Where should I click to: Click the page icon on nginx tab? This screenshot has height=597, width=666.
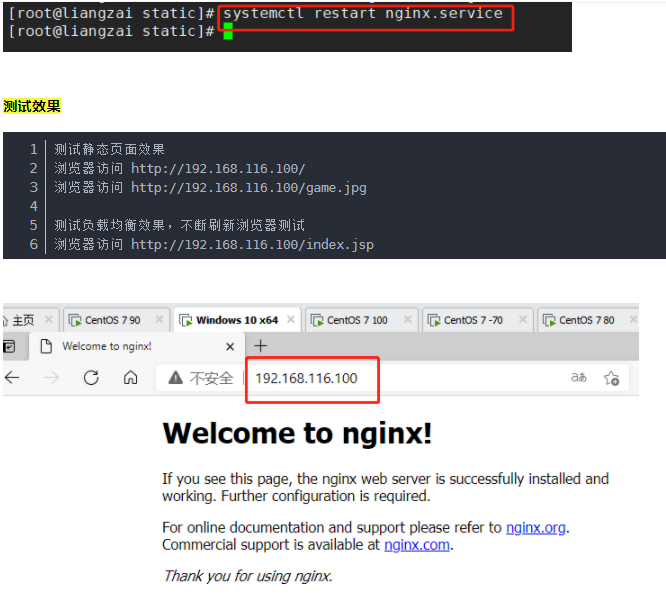46,346
